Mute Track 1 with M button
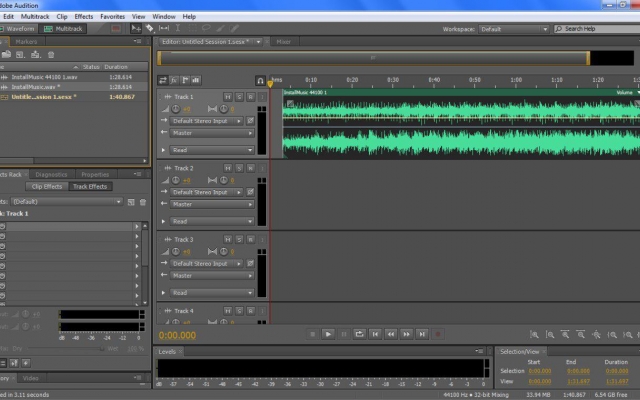This screenshot has height=400, width=640. (228, 97)
